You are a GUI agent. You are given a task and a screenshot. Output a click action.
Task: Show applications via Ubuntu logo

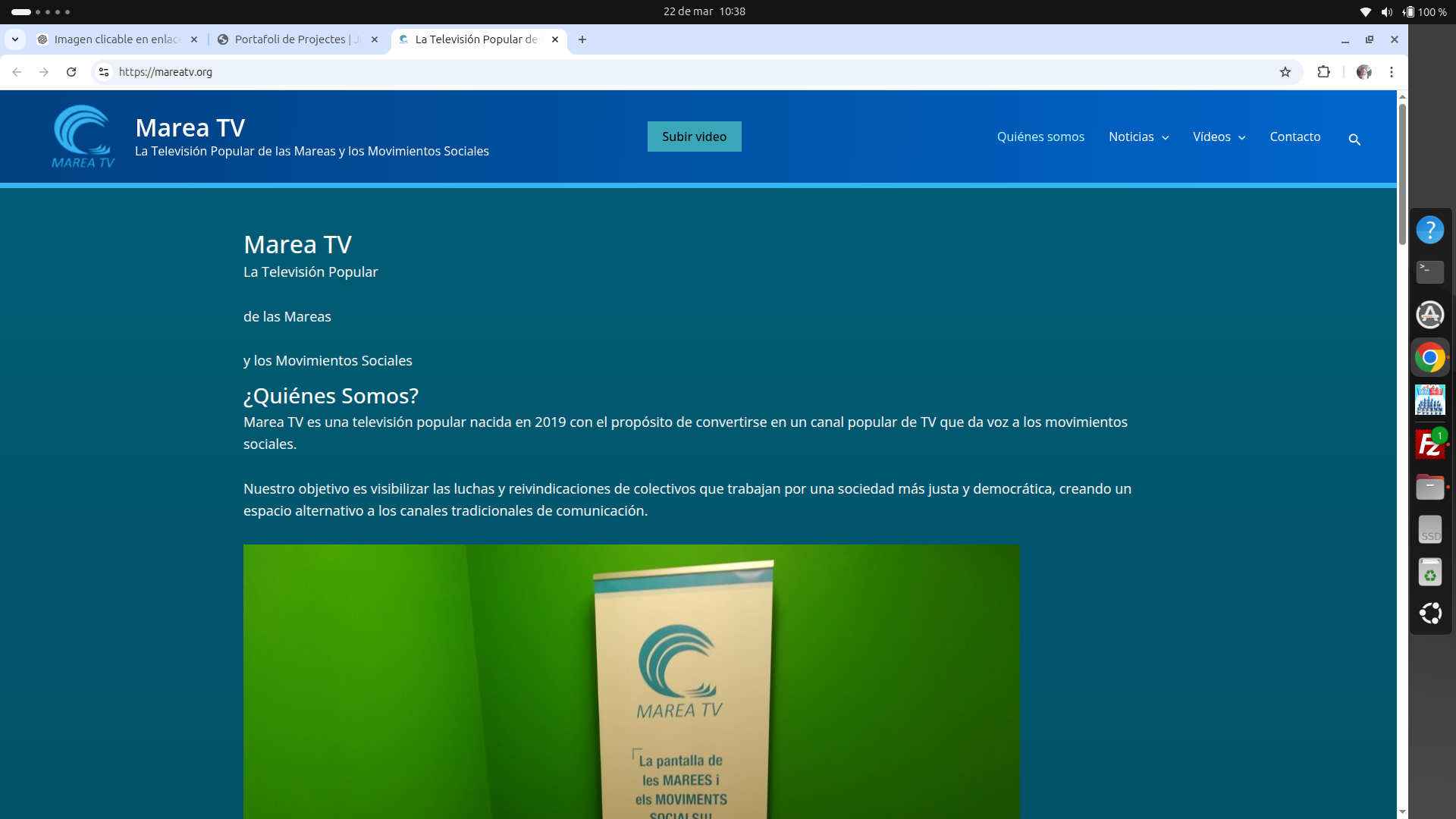point(1430,613)
